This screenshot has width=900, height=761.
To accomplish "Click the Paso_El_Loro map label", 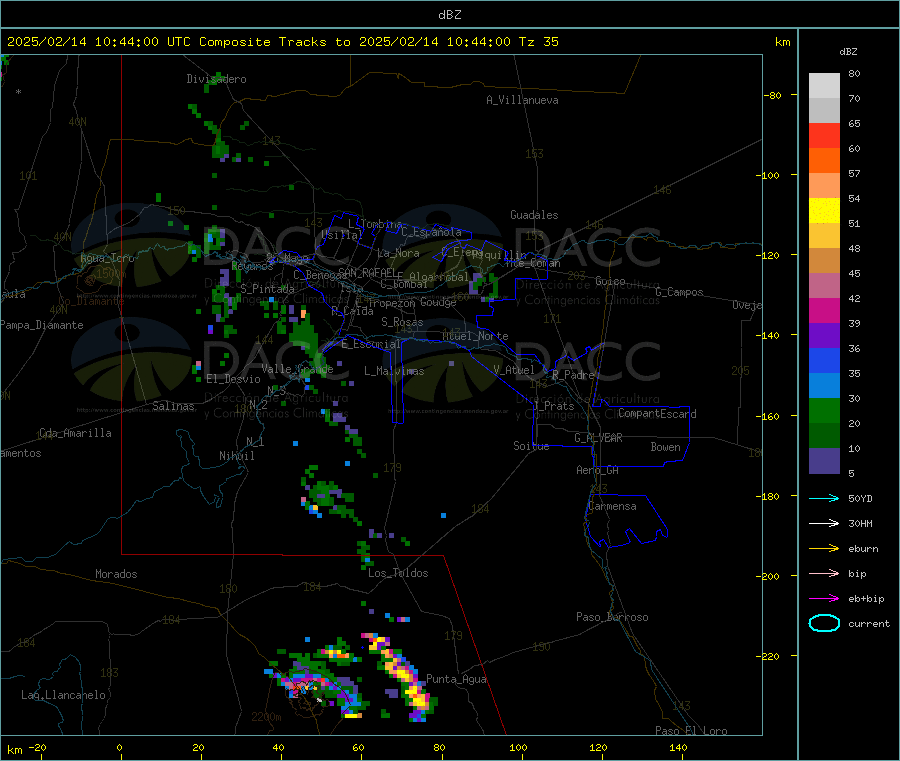I will [691, 731].
